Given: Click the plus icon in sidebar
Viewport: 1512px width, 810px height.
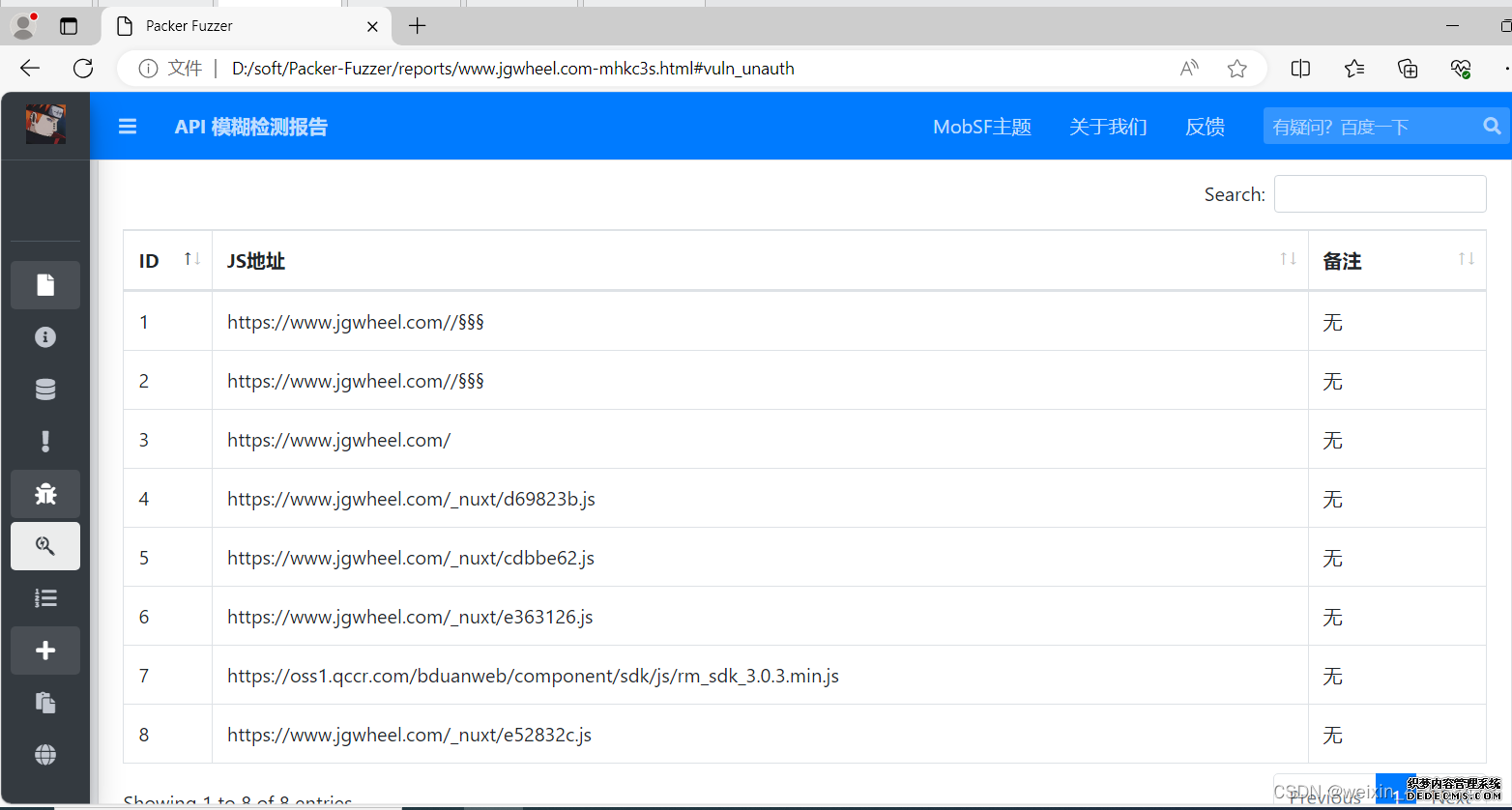Looking at the screenshot, I should coord(45,651).
